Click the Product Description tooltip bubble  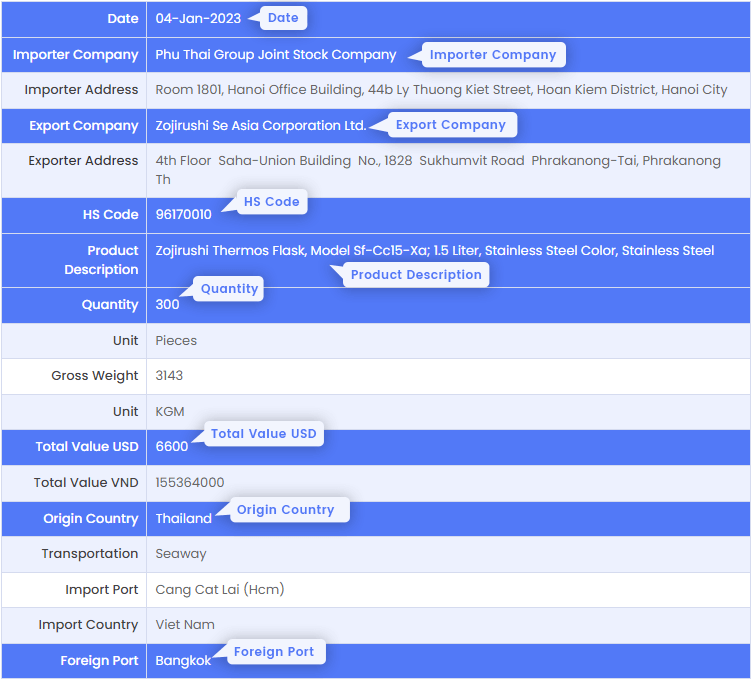[x=416, y=275]
